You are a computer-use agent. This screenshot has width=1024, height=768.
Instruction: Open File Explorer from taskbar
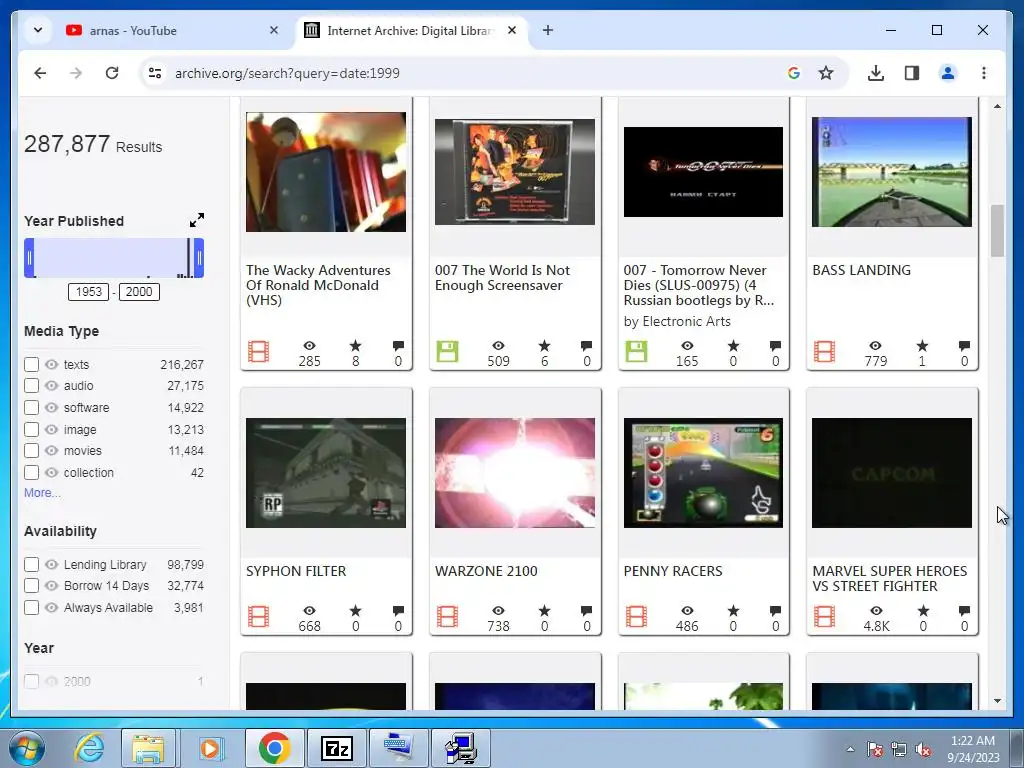[x=148, y=748]
